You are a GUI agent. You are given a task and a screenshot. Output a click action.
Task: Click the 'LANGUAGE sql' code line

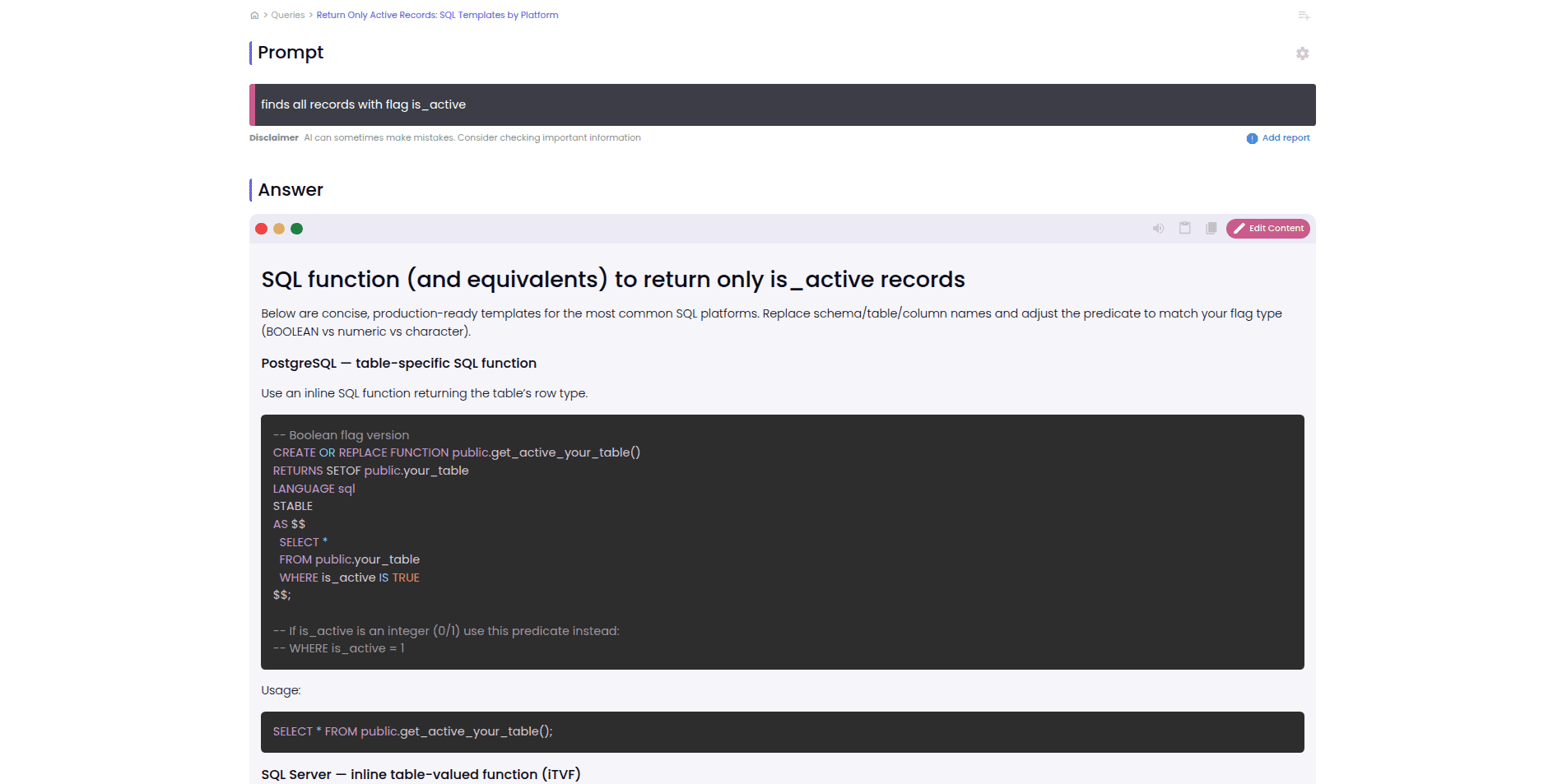pos(314,489)
